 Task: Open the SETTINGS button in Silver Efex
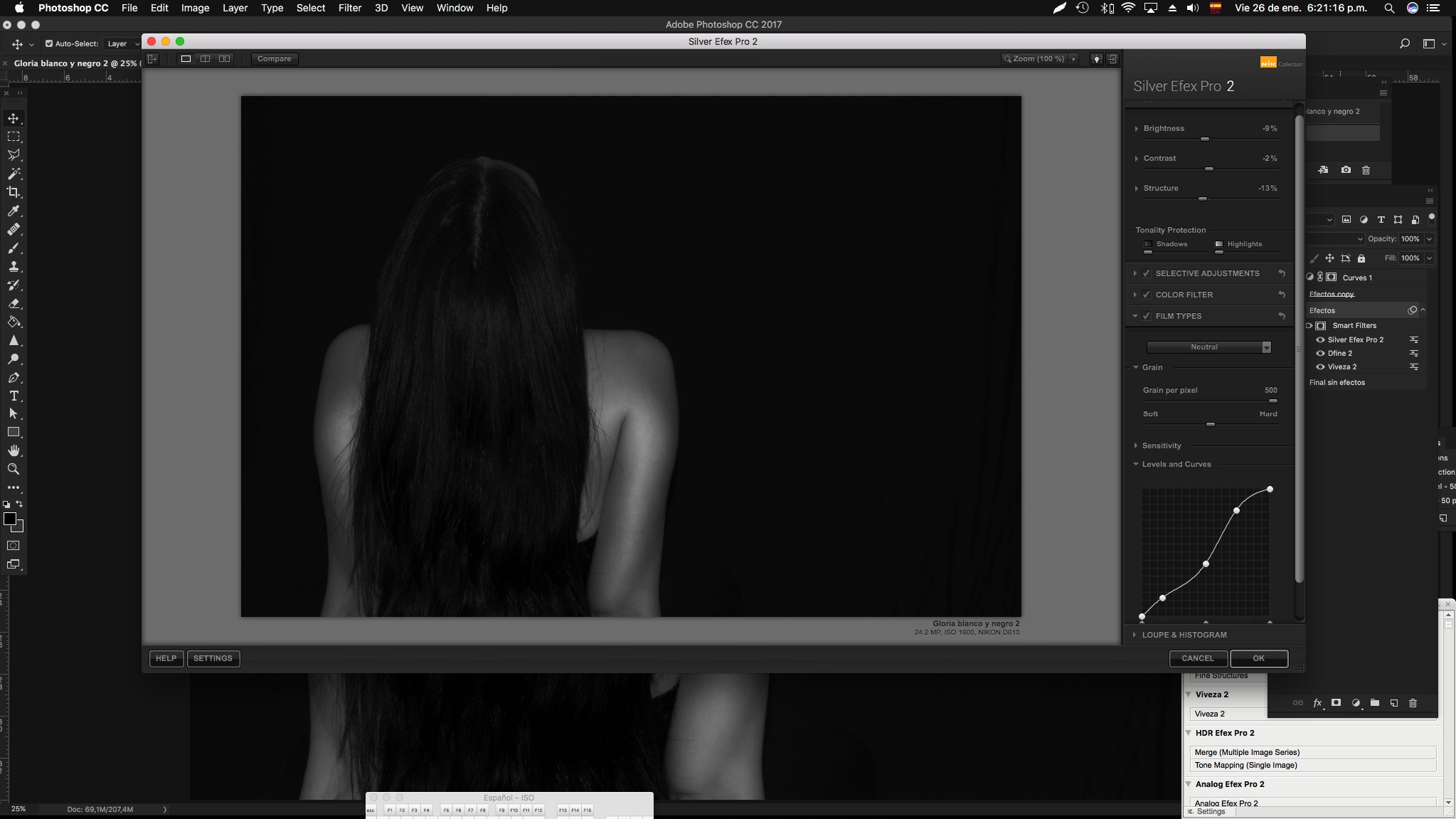click(213, 658)
